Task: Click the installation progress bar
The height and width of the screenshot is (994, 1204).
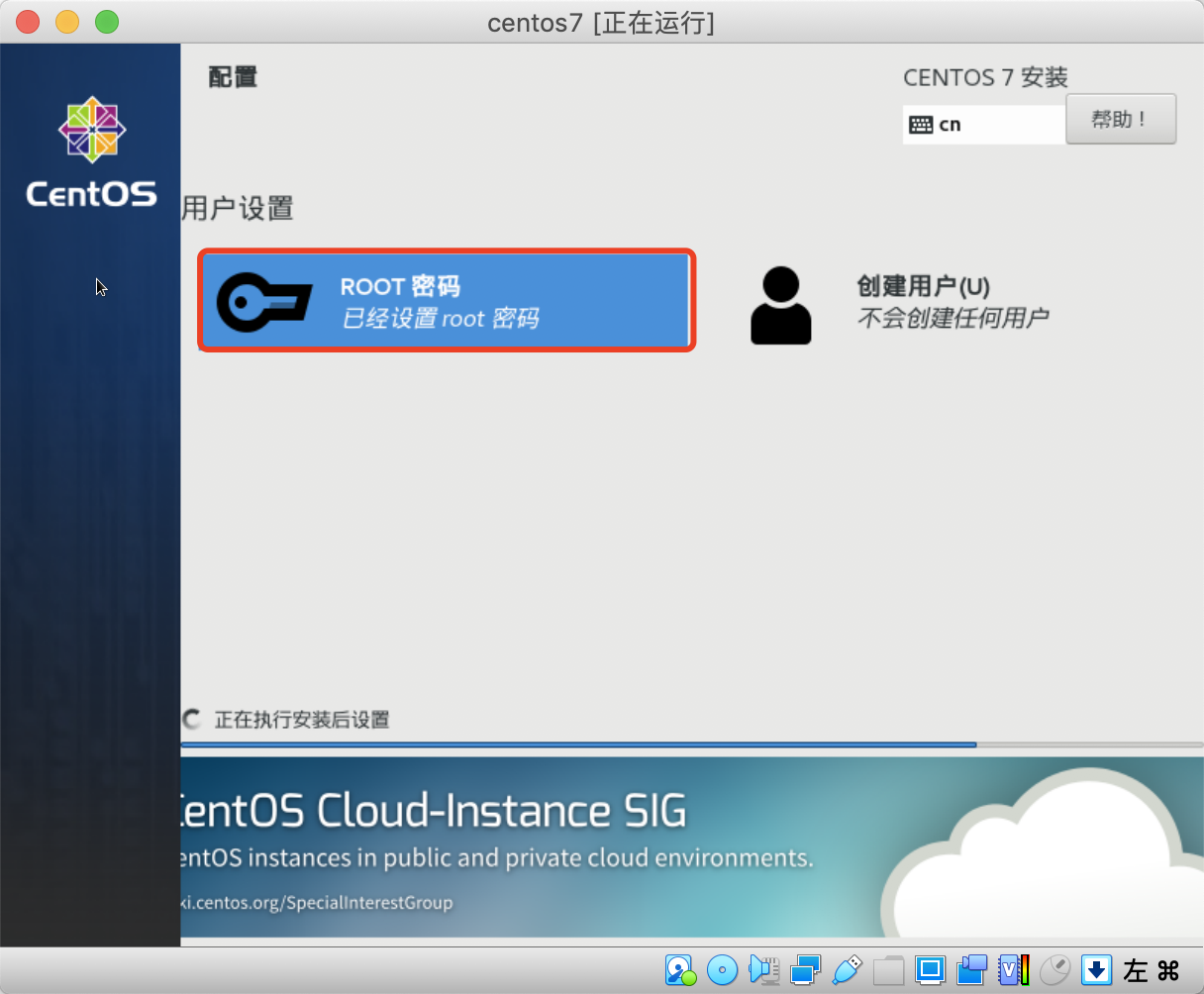Action: point(692,745)
